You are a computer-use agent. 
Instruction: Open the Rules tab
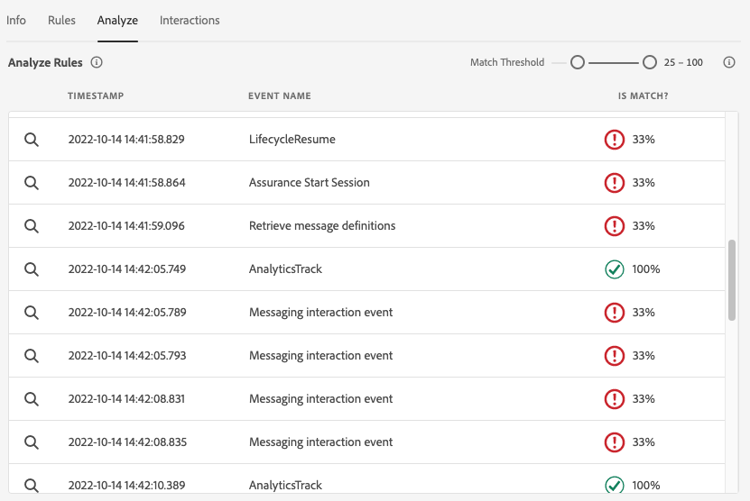click(x=62, y=20)
